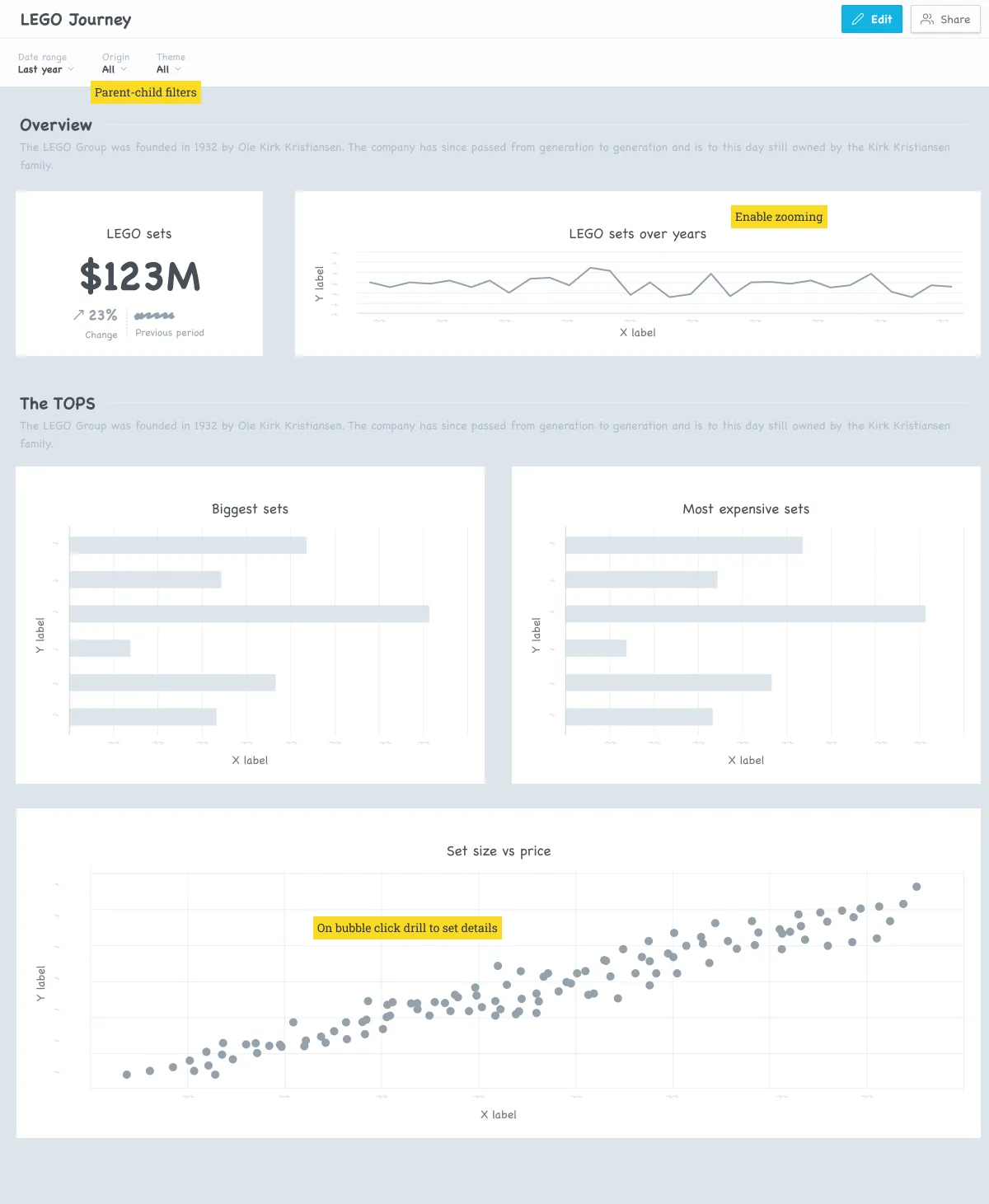Click the Share button
The width and height of the screenshot is (989, 1204).
pyautogui.click(x=944, y=19)
